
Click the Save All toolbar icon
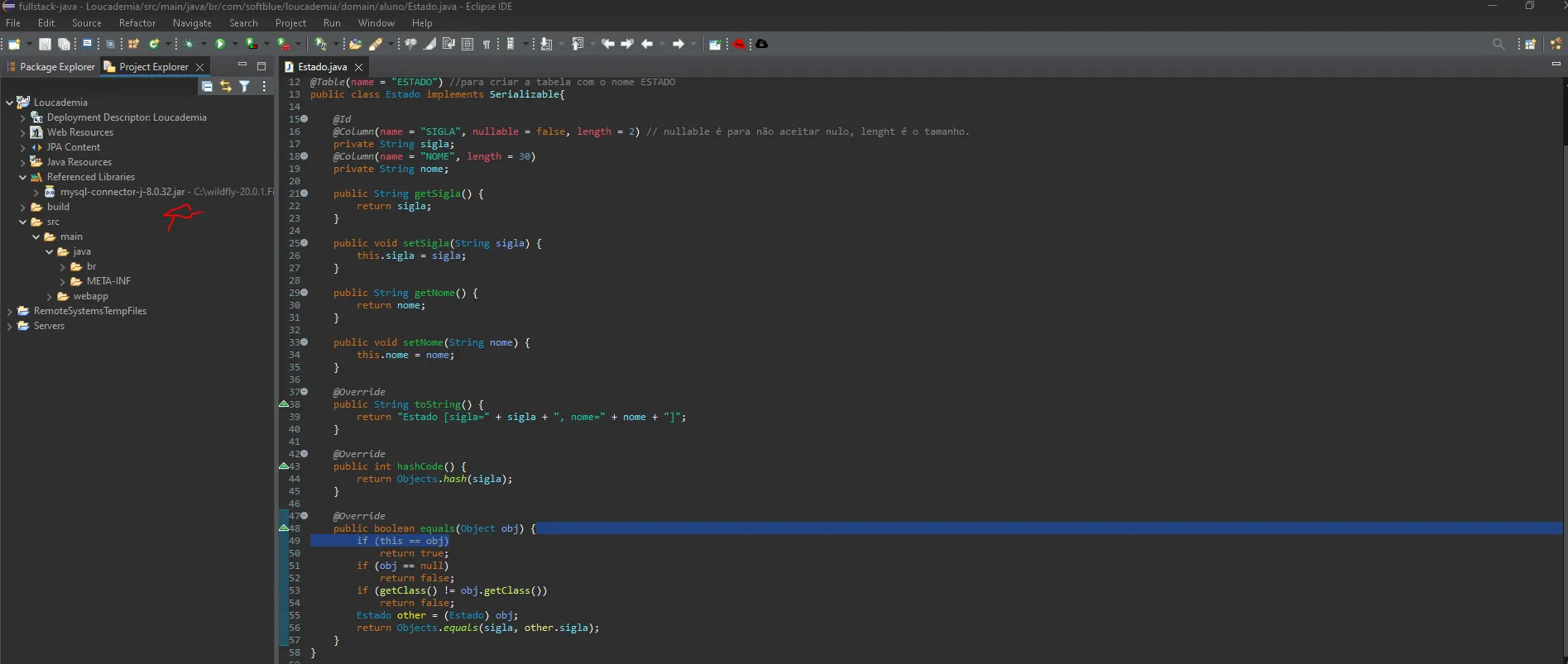(x=64, y=44)
